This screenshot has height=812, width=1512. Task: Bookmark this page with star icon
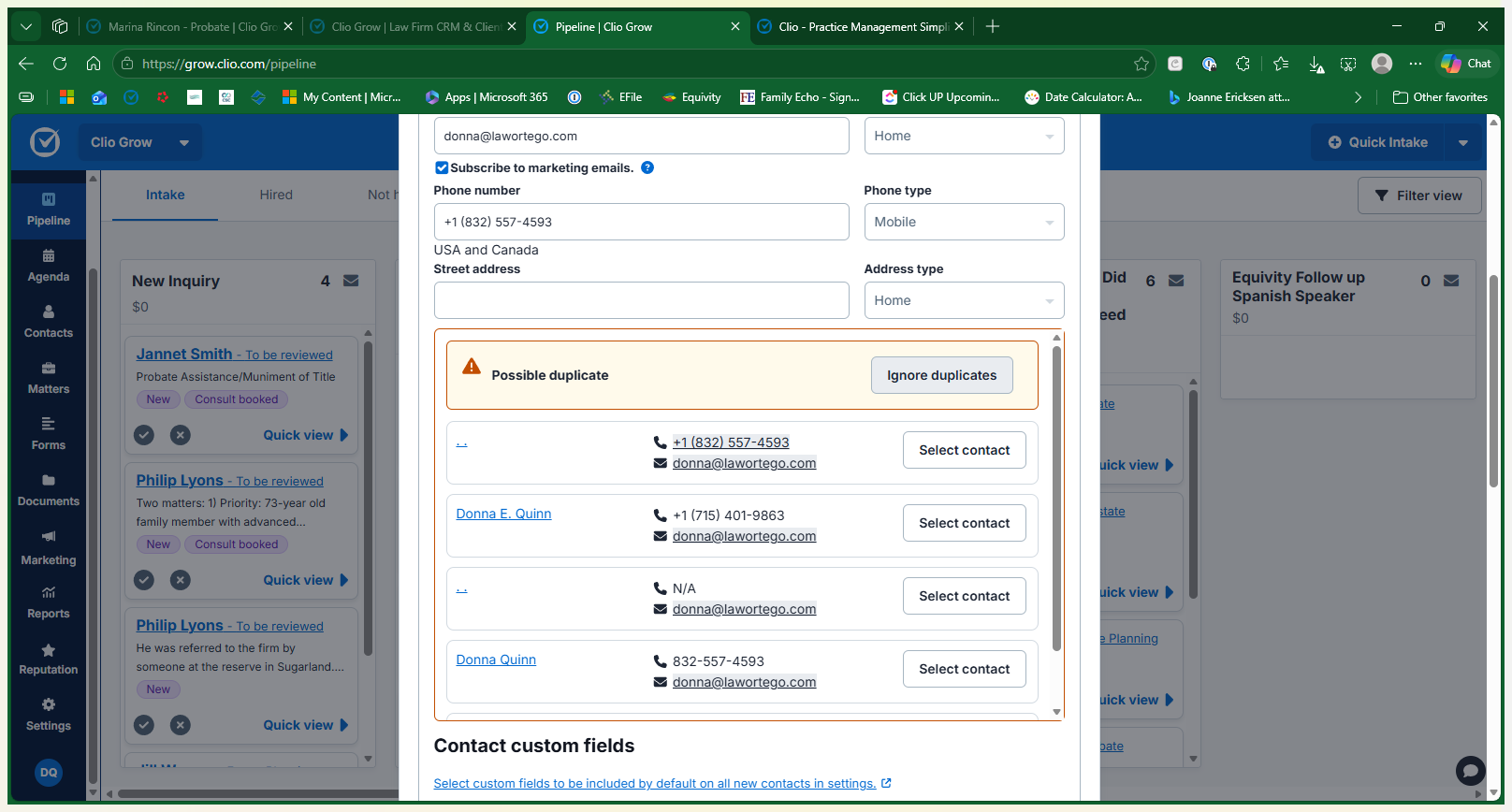coord(1141,64)
